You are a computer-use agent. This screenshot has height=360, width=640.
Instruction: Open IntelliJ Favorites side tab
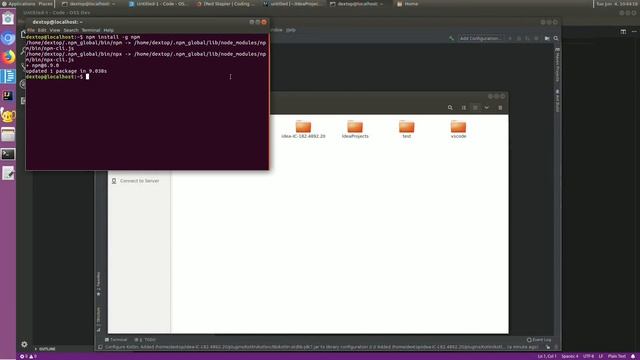click(98, 284)
